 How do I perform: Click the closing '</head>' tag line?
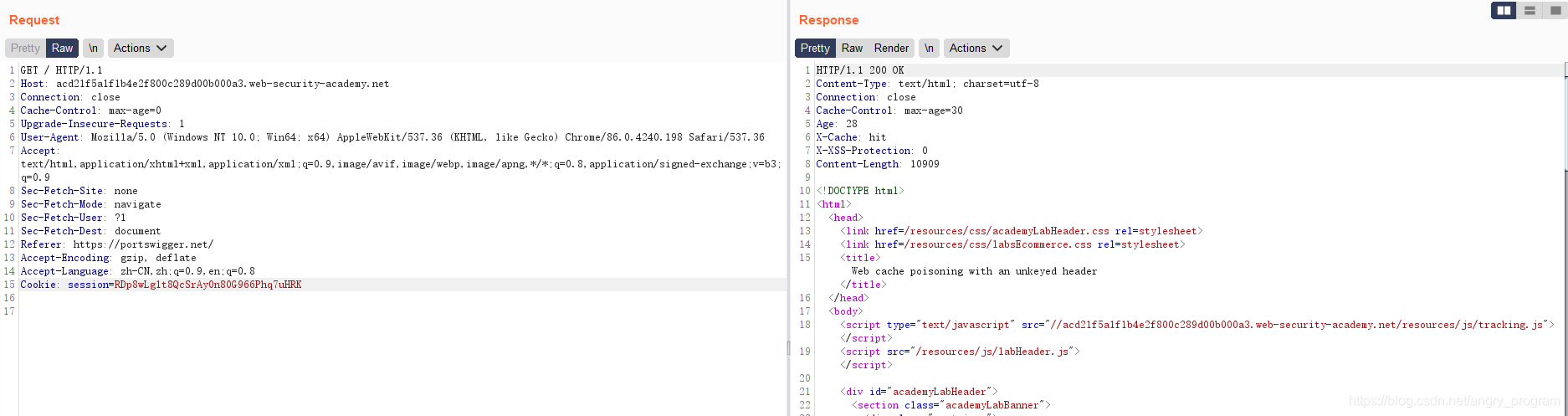(x=848, y=298)
